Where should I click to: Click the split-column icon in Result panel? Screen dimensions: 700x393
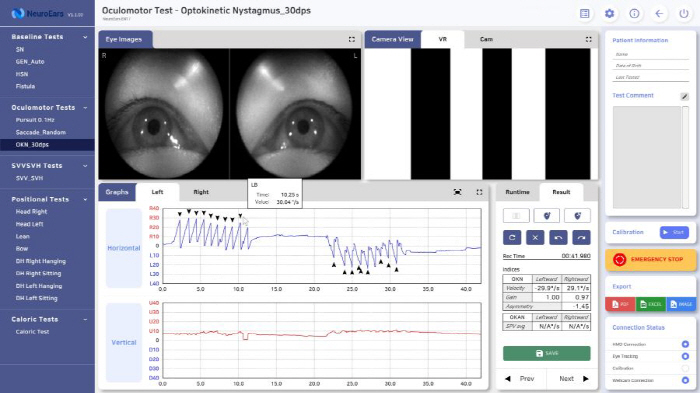pyautogui.click(x=516, y=216)
